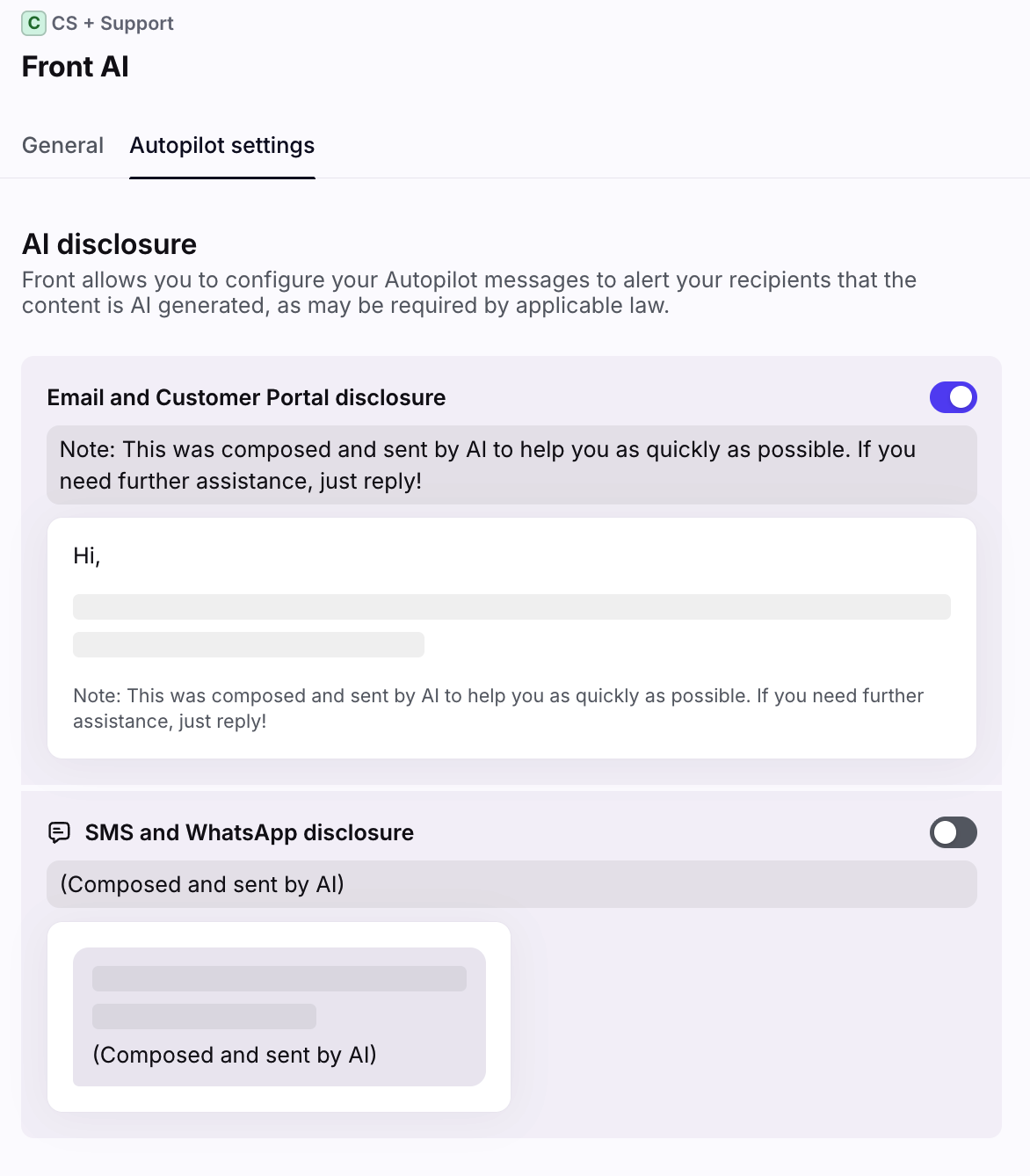This screenshot has width=1030, height=1176.
Task: Click the CS + Support workspace label
Action: [112, 24]
